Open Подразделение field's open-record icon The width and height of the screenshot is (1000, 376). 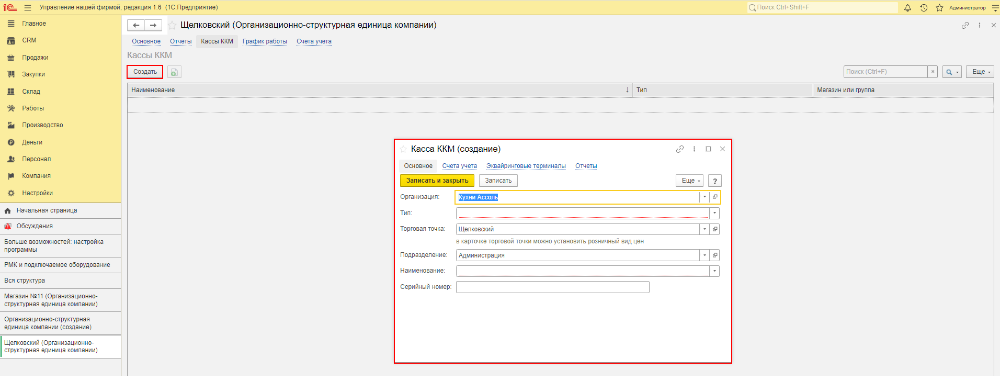click(x=716, y=255)
